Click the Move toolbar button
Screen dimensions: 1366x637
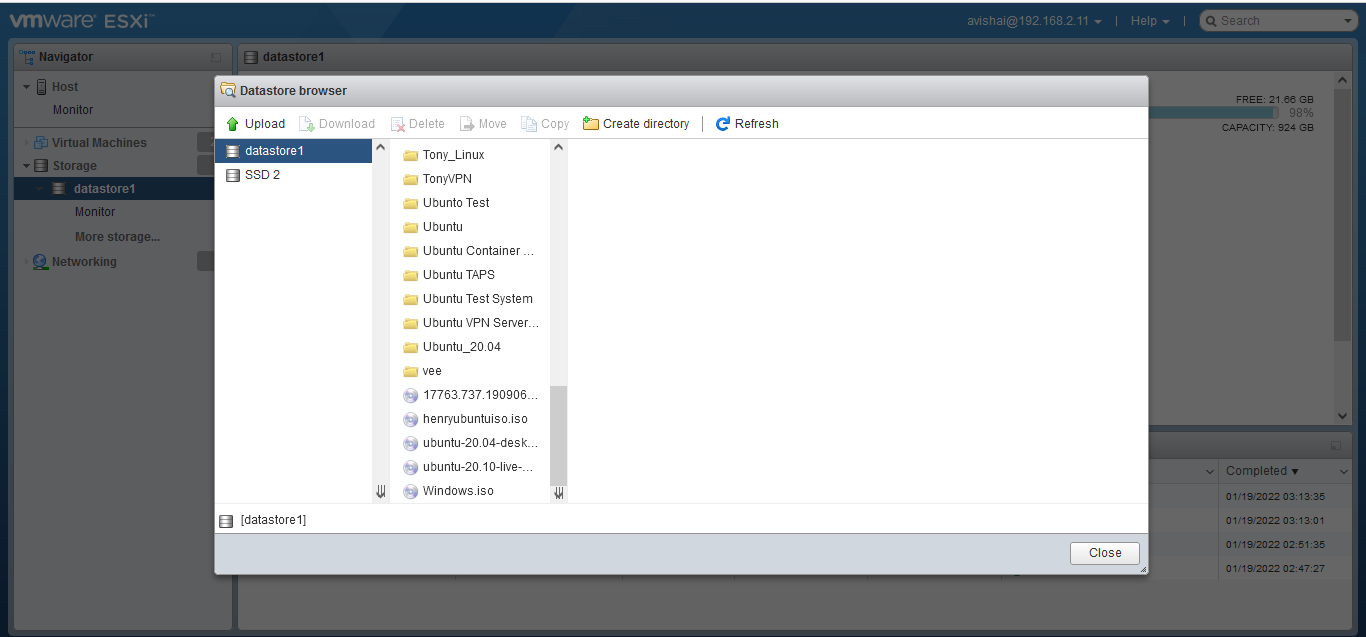point(483,124)
